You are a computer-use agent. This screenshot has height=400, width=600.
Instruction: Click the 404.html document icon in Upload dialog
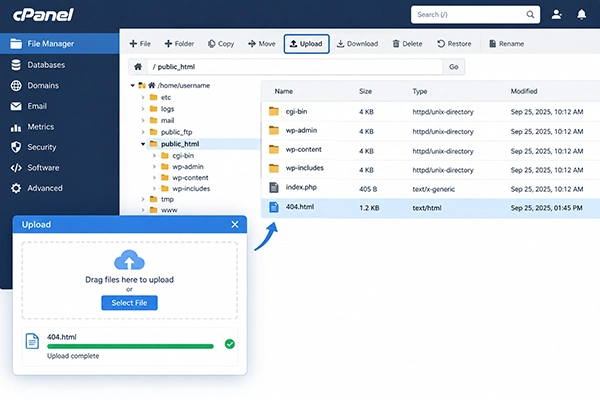point(32,341)
